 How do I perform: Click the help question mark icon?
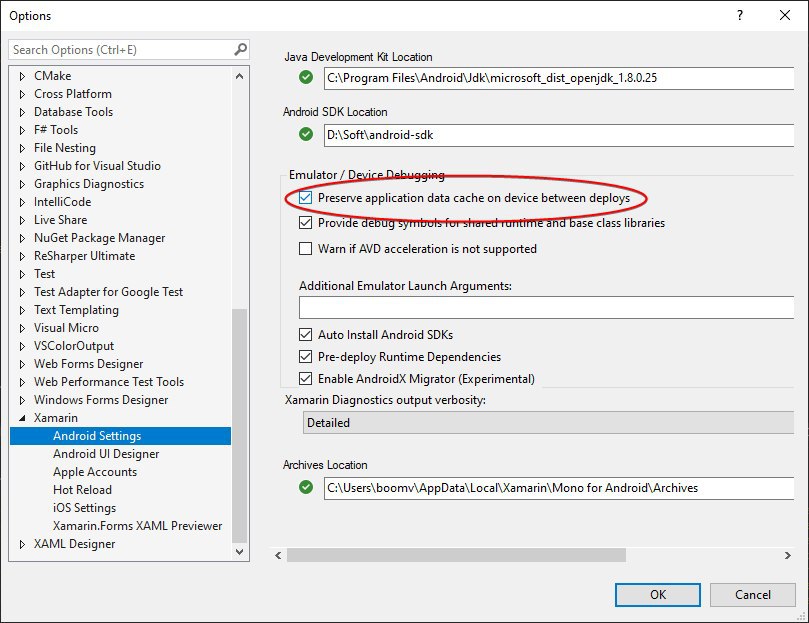(x=740, y=15)
